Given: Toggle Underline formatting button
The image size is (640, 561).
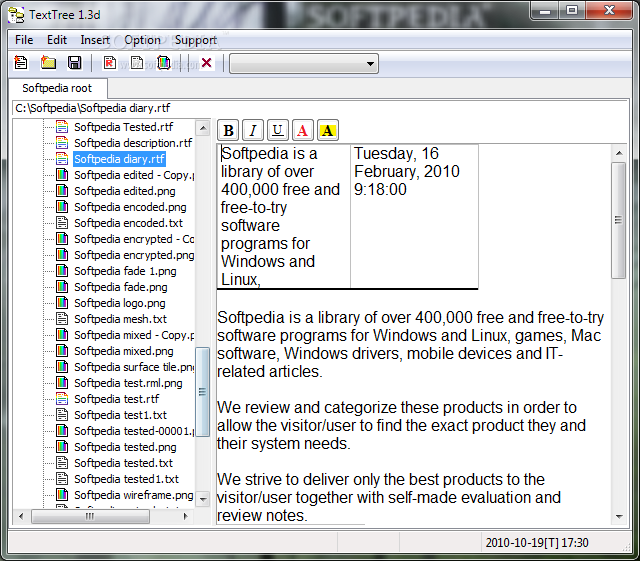Looking at the screenshot, I should [x=278, y=131].
